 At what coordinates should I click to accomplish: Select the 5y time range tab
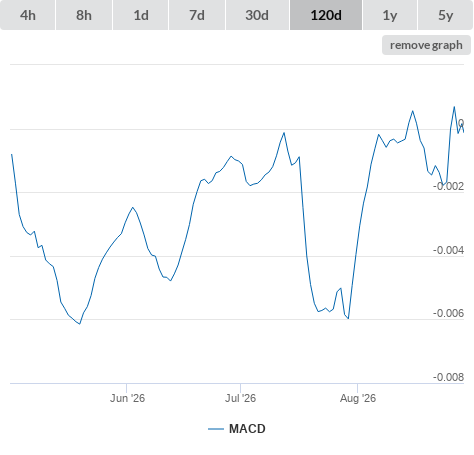point(445,15)
